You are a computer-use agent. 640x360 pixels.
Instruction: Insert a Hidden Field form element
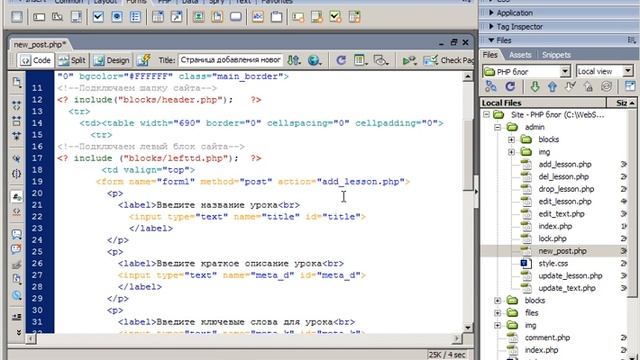point(58,17)
